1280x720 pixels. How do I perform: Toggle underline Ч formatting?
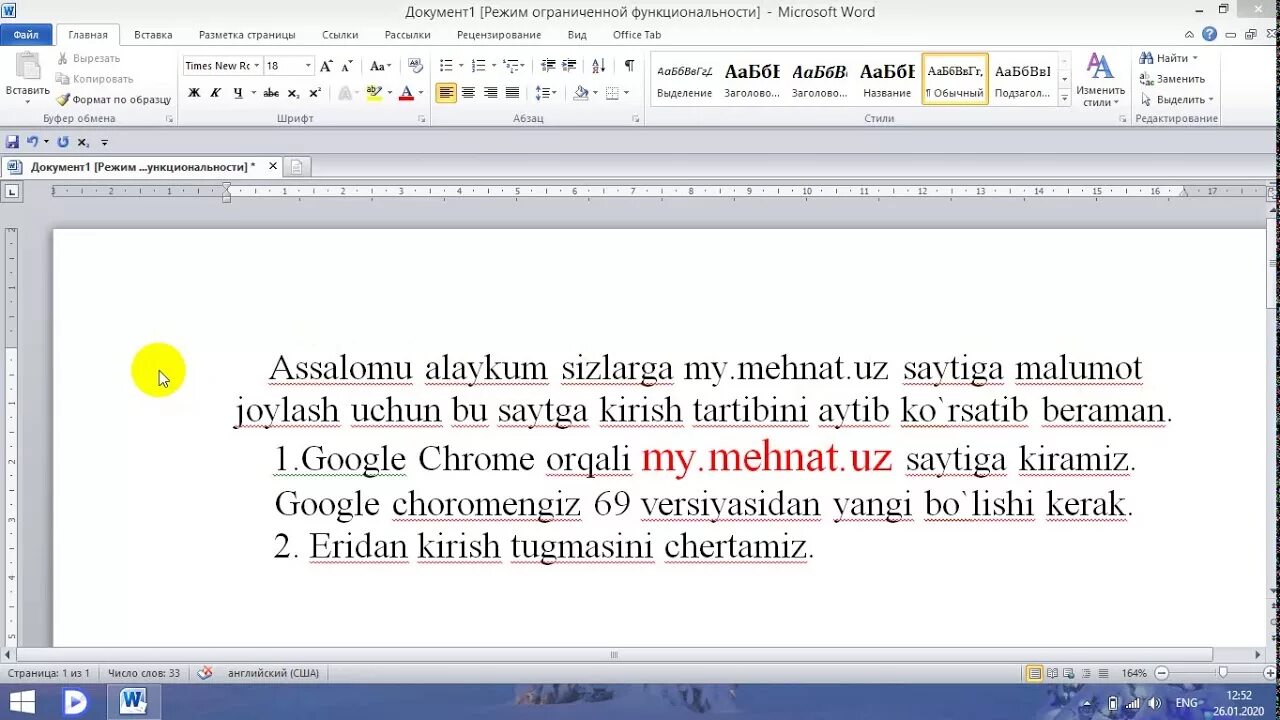[237, 93]
